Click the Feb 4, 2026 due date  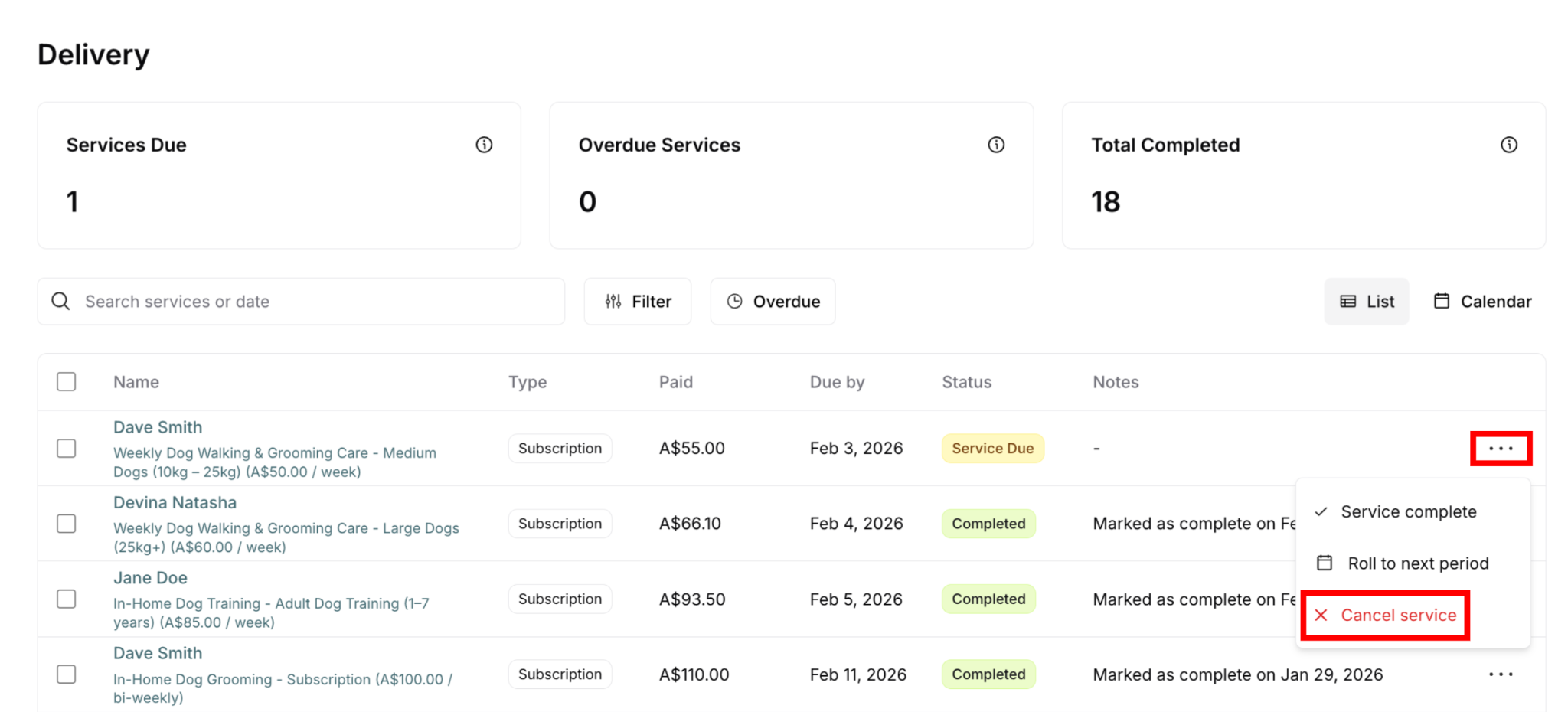[856, 524]
